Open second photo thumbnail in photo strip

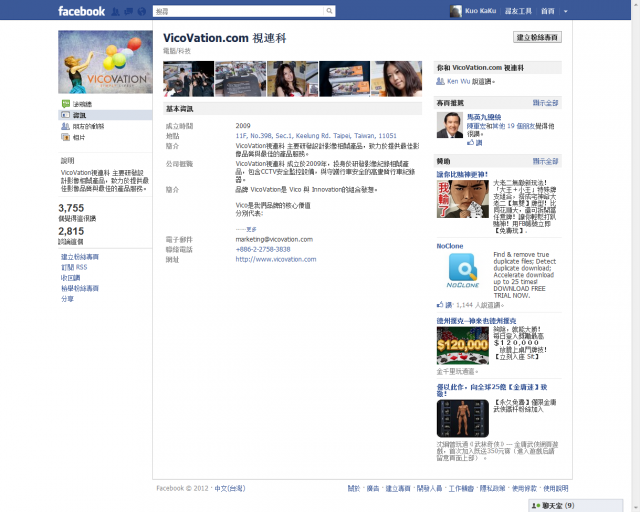[240, 79]
